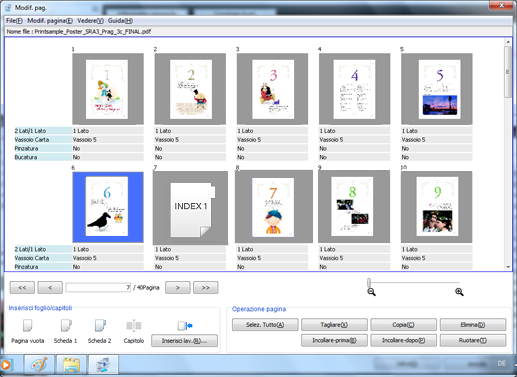Select page 3 thumbnail

point(272,89)
